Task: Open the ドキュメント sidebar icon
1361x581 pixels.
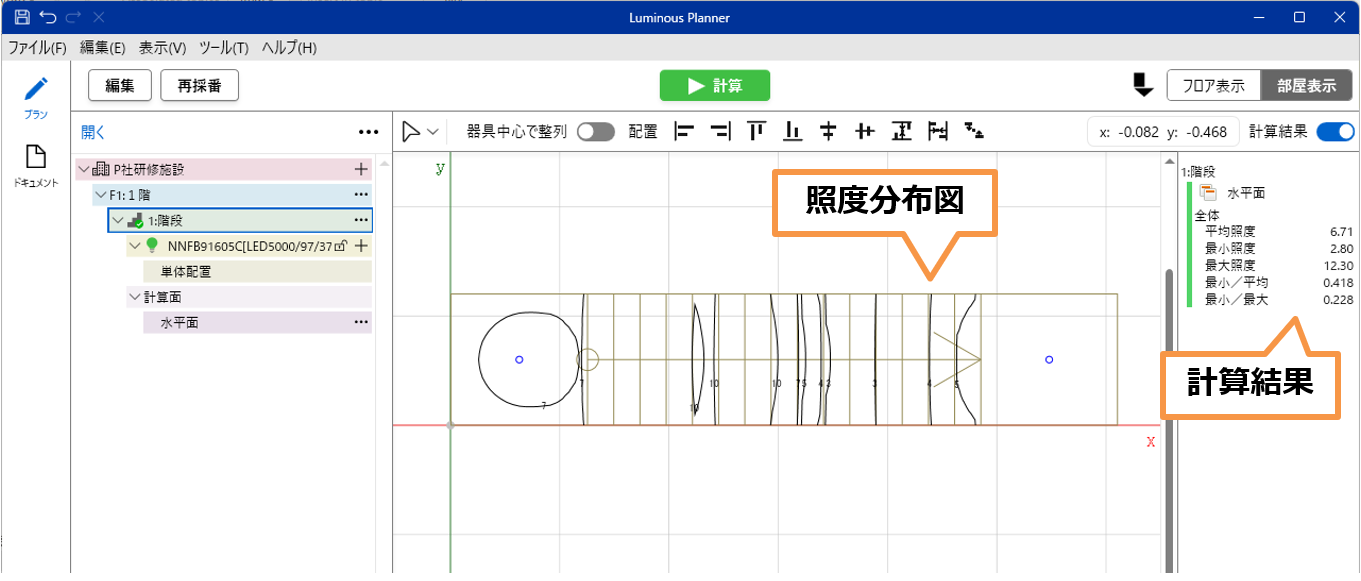Action: point(35,165)
